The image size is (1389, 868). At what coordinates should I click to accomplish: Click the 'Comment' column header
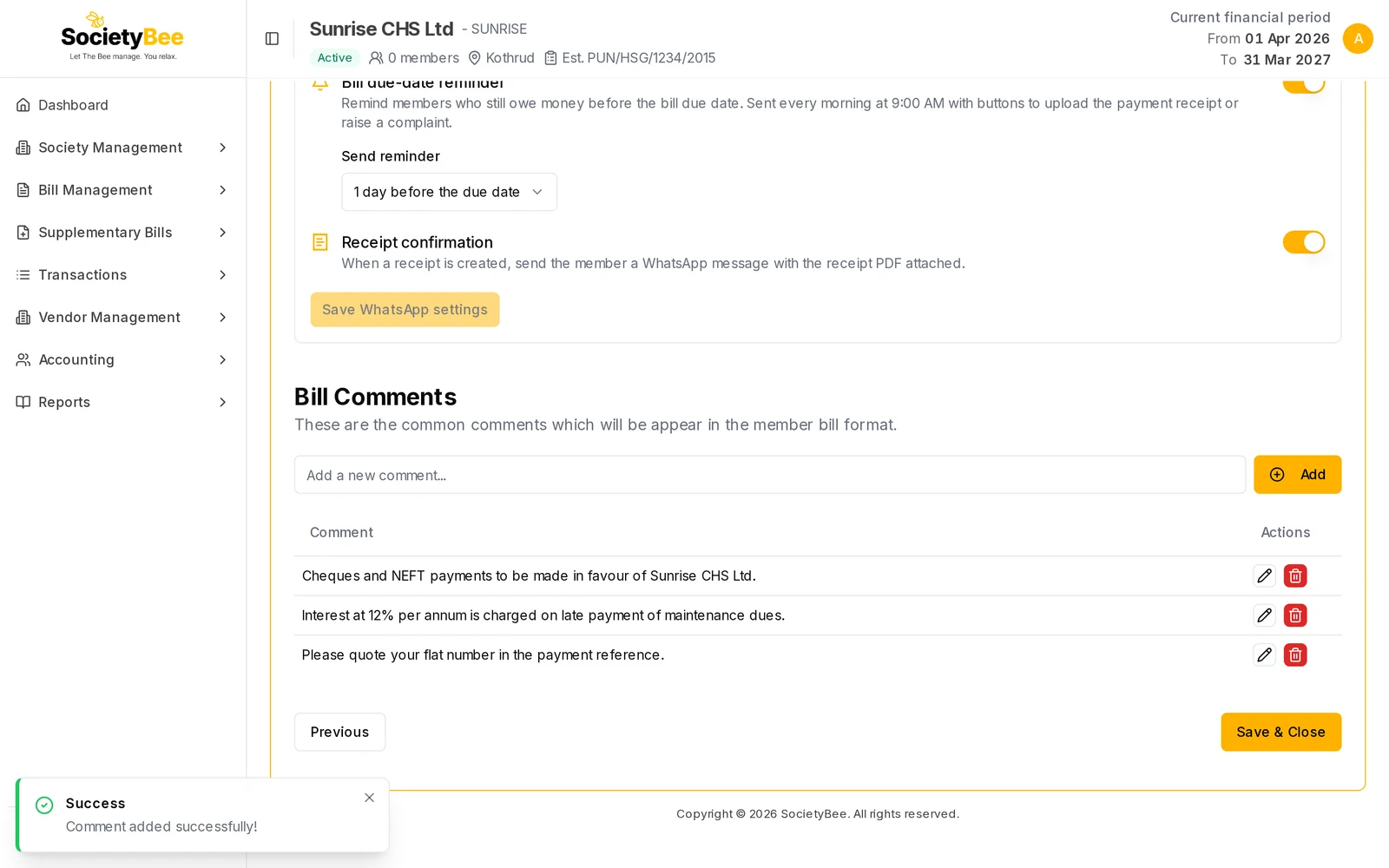(341, 533)
